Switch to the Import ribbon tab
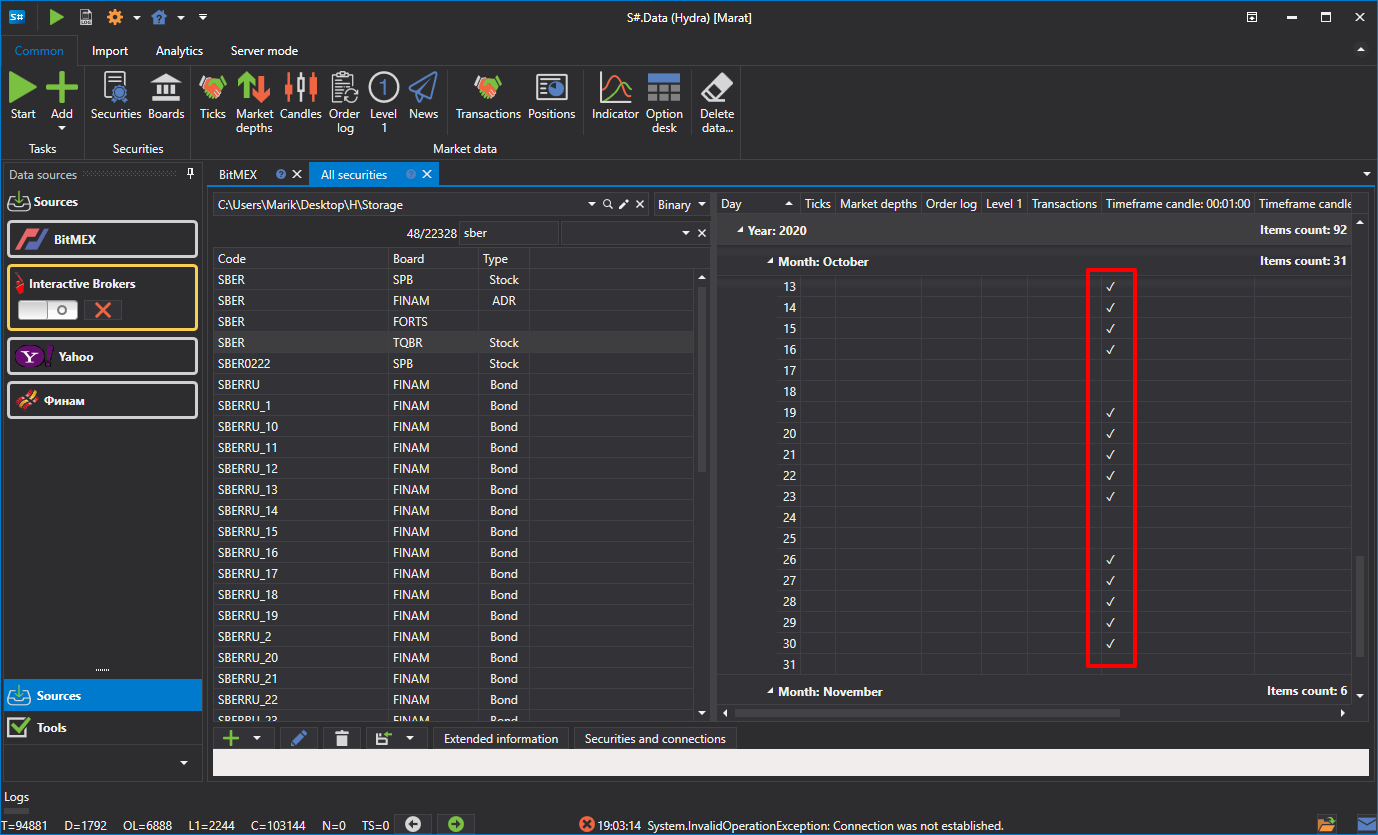Viewport: 1378px width, 835px height. click(x=110, y=51)
